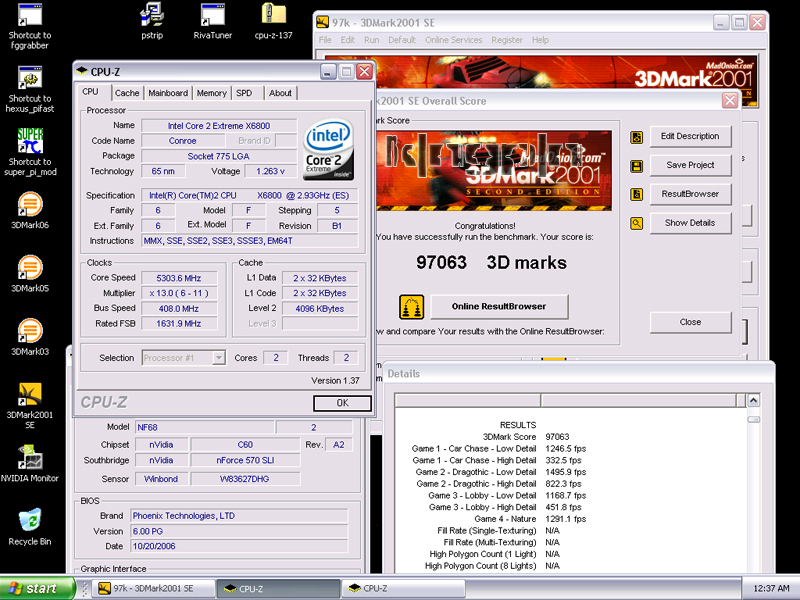This screenshot has height=600, width=800.
Task: Open the Edit menu in 3DMark2001 SE
Action: pyautogui.click(x=347, y=40)
